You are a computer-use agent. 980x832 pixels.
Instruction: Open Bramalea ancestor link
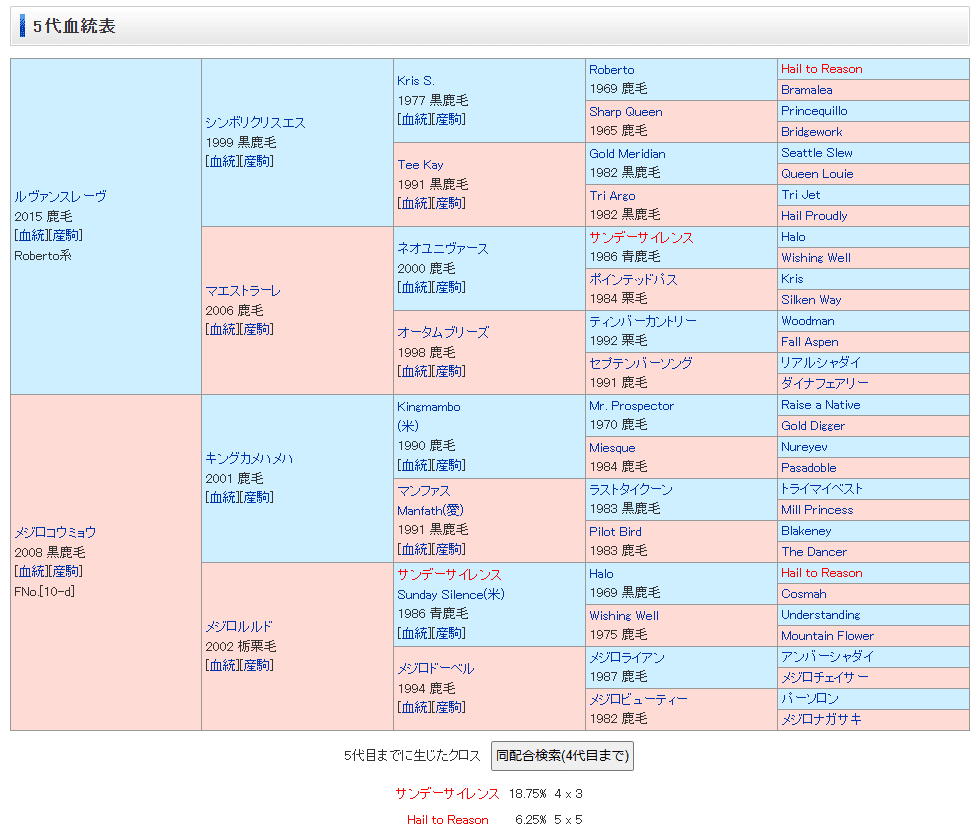coord(806,90)
